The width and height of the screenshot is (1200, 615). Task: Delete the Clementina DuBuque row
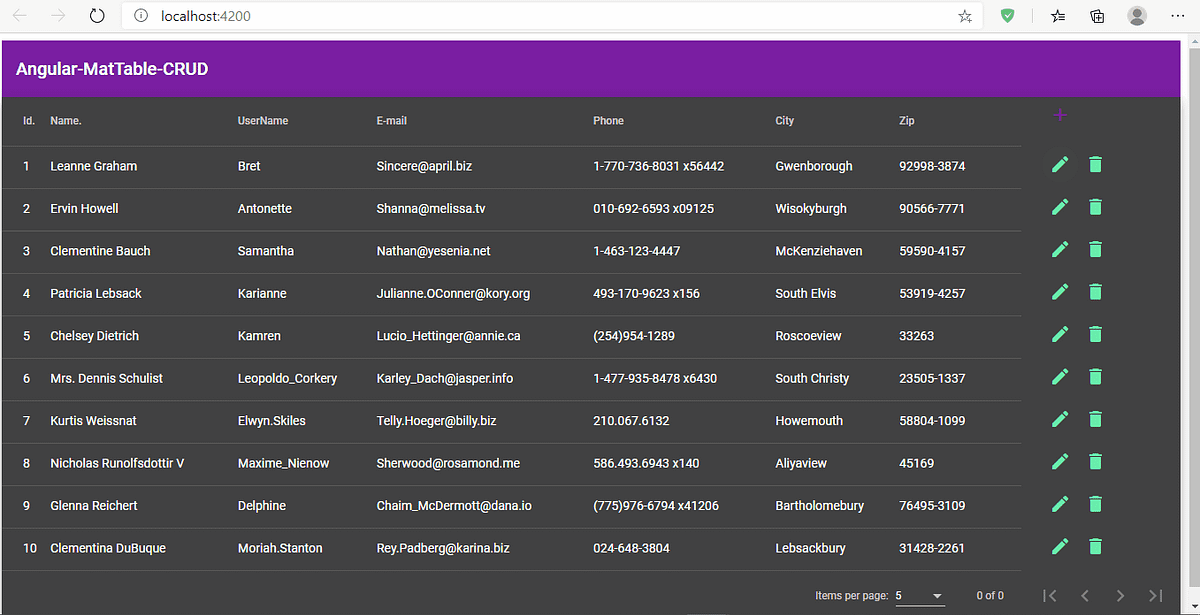pos(1095,545)
